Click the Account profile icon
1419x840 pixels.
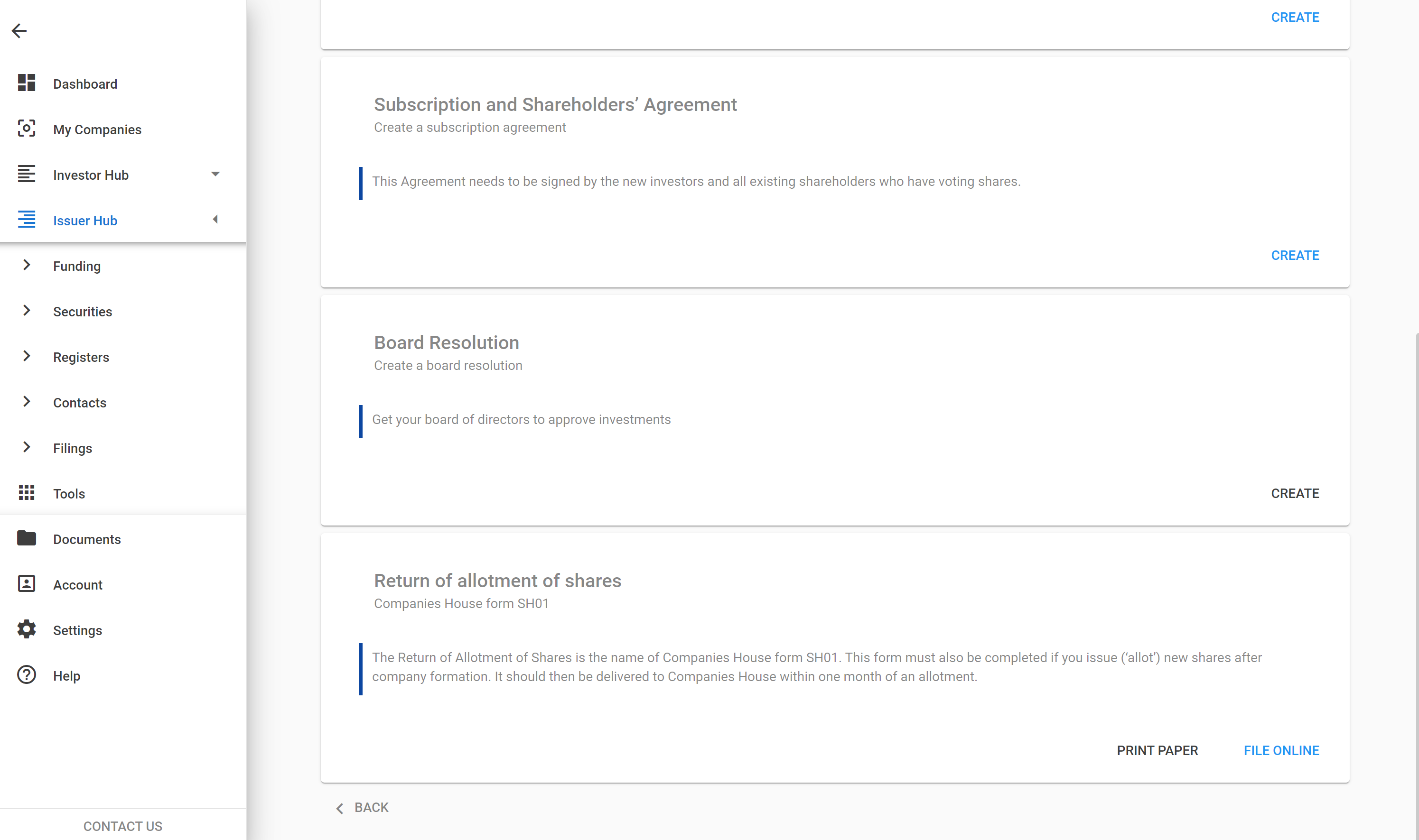coord(27,584)
